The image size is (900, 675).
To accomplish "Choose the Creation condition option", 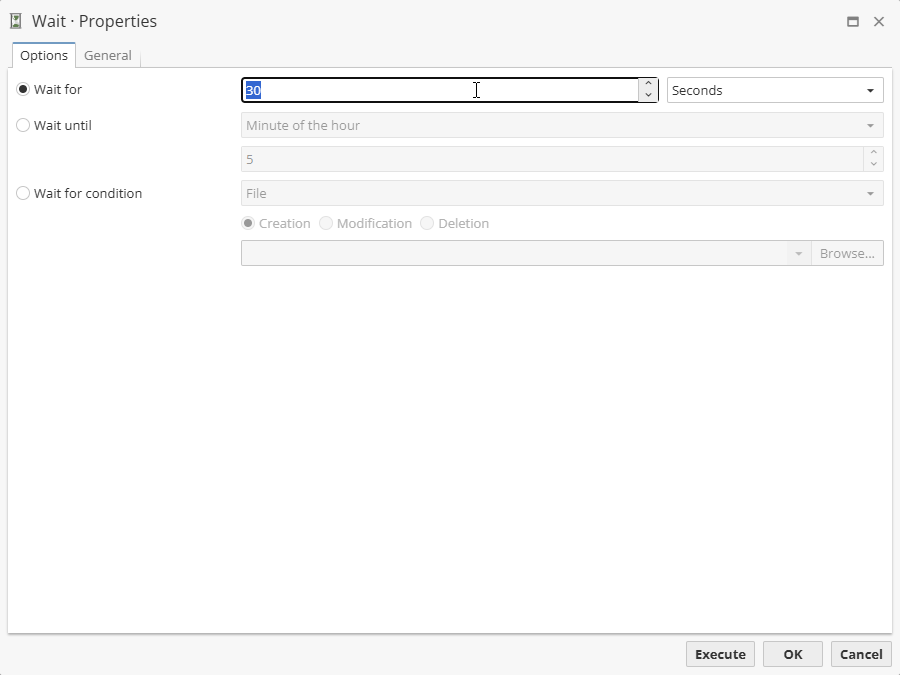I will [x=248, y=223].
